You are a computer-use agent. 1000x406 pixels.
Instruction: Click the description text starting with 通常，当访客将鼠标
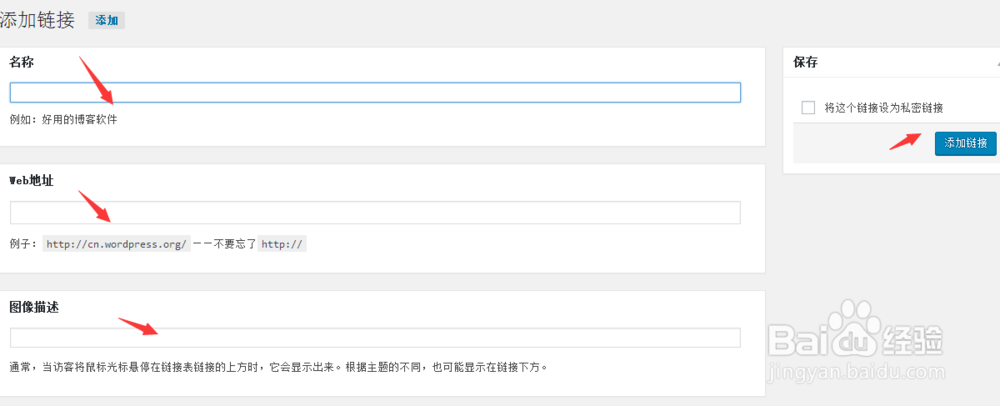tap(279, 368)
